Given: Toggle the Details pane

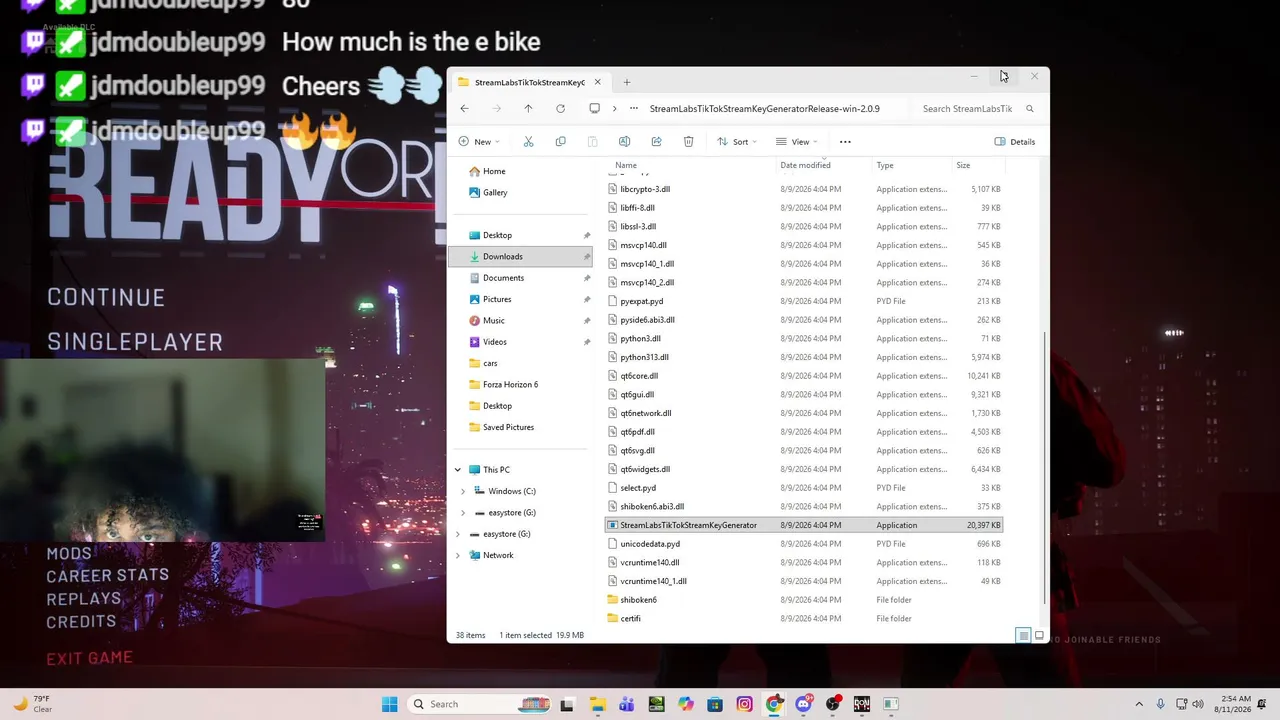Looking at the screenshot, I should [1015, 142].
